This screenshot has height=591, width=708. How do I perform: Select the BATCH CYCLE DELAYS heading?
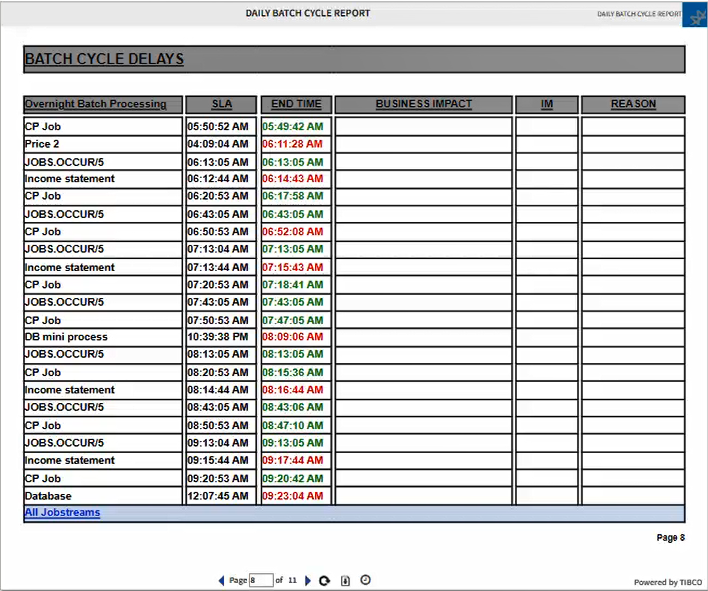pyautogui.click(x=104, y=59)
